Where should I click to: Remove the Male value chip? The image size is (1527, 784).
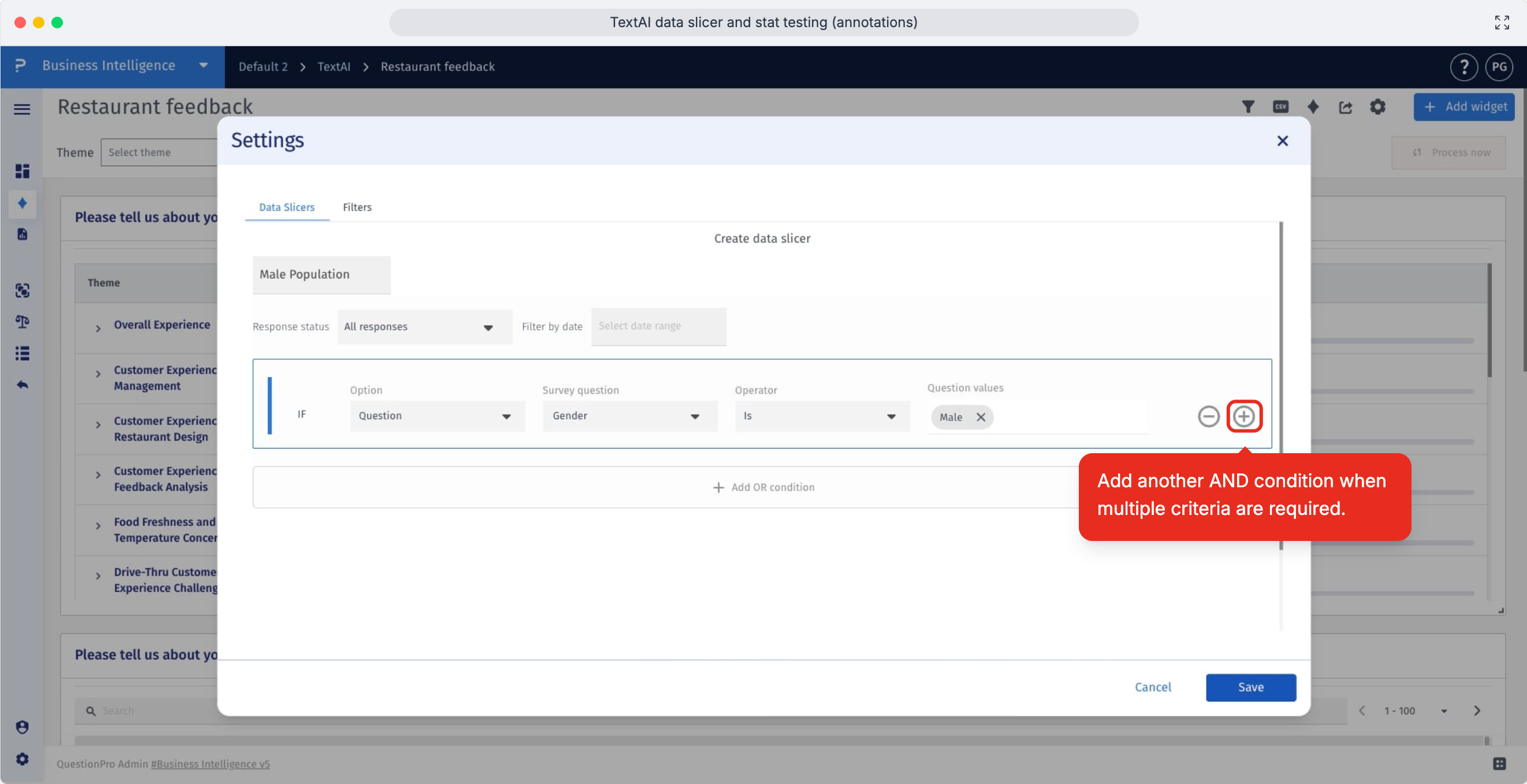click(x=981, y=417)
